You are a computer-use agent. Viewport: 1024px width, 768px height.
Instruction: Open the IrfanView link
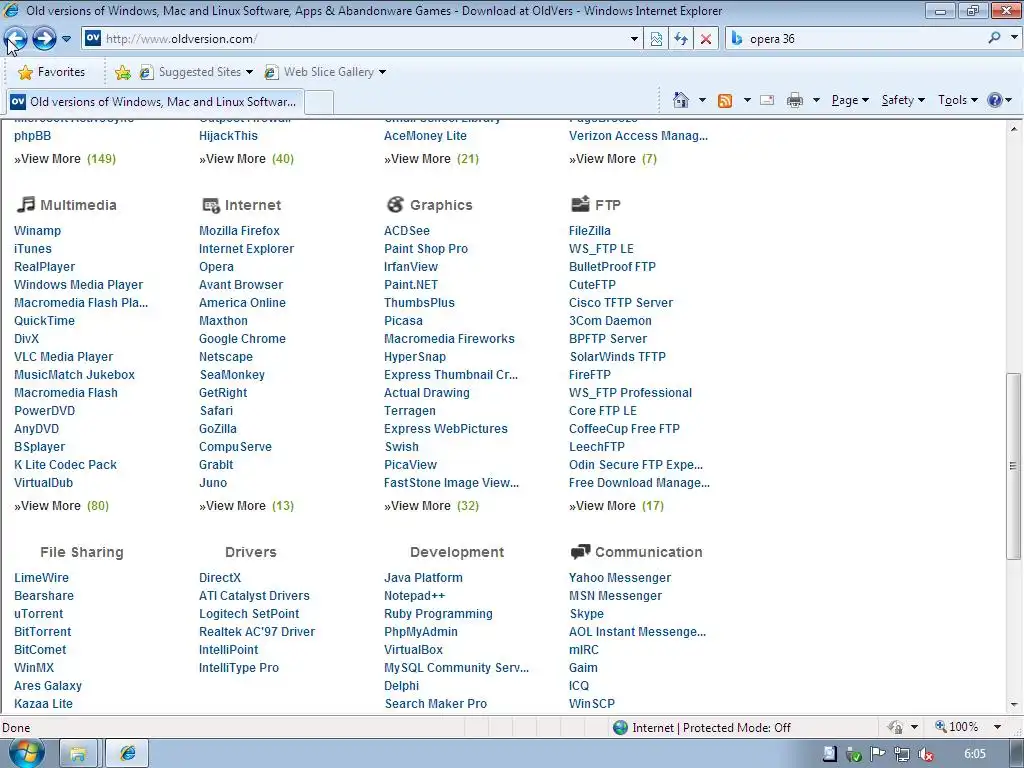(x=411, y=266)
